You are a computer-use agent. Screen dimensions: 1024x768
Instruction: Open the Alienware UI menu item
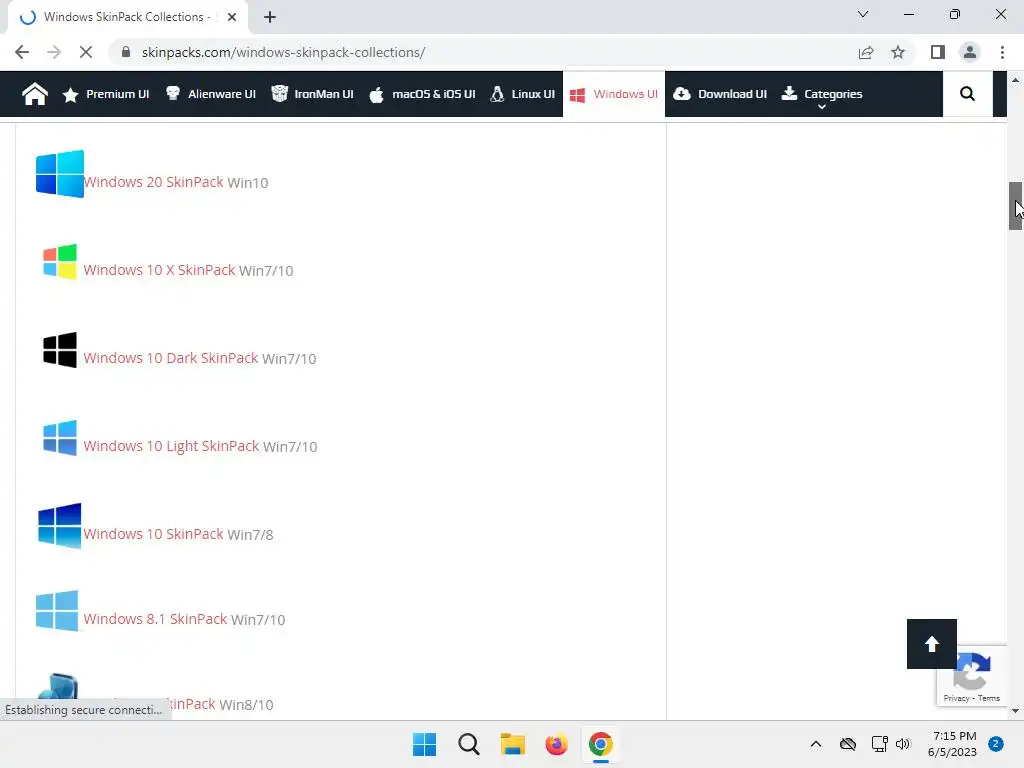(x=210, y=94)
